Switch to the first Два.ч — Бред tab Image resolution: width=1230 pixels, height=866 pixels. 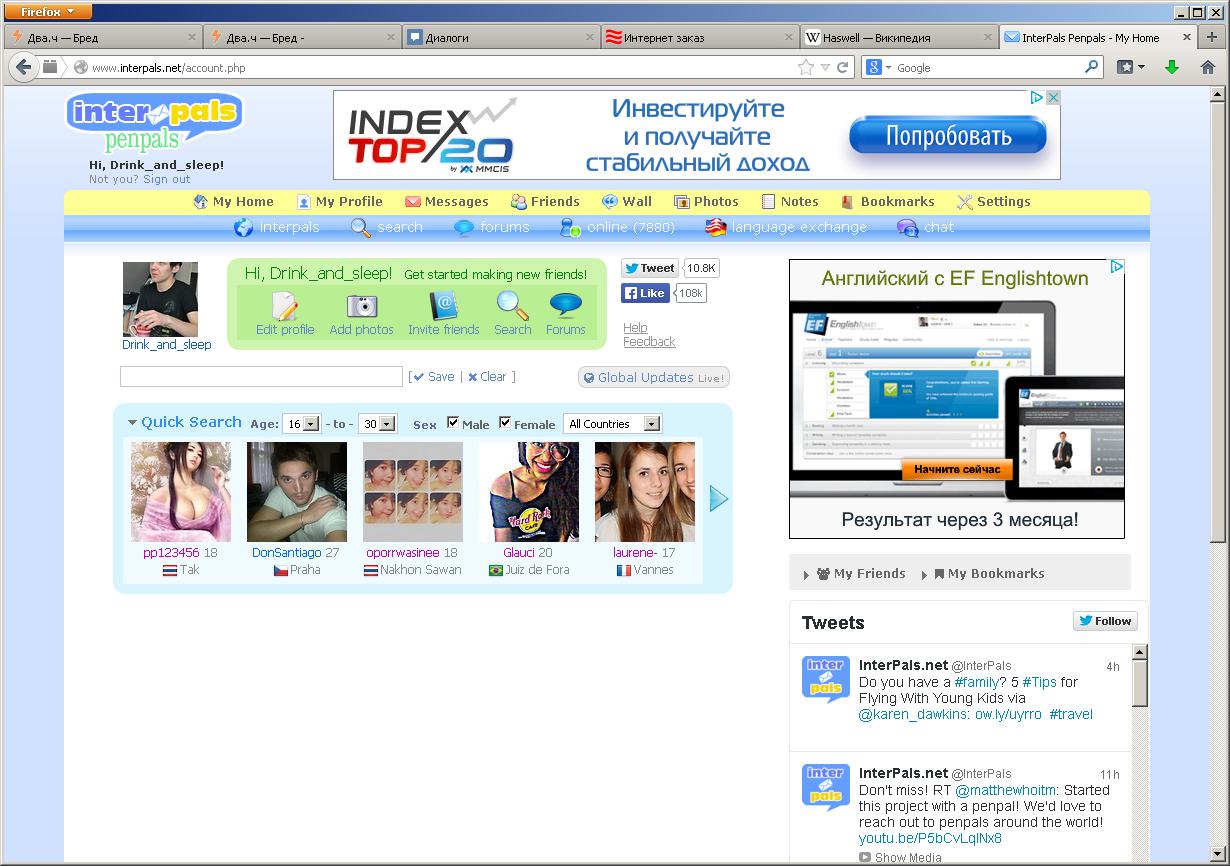coord(104,38)
